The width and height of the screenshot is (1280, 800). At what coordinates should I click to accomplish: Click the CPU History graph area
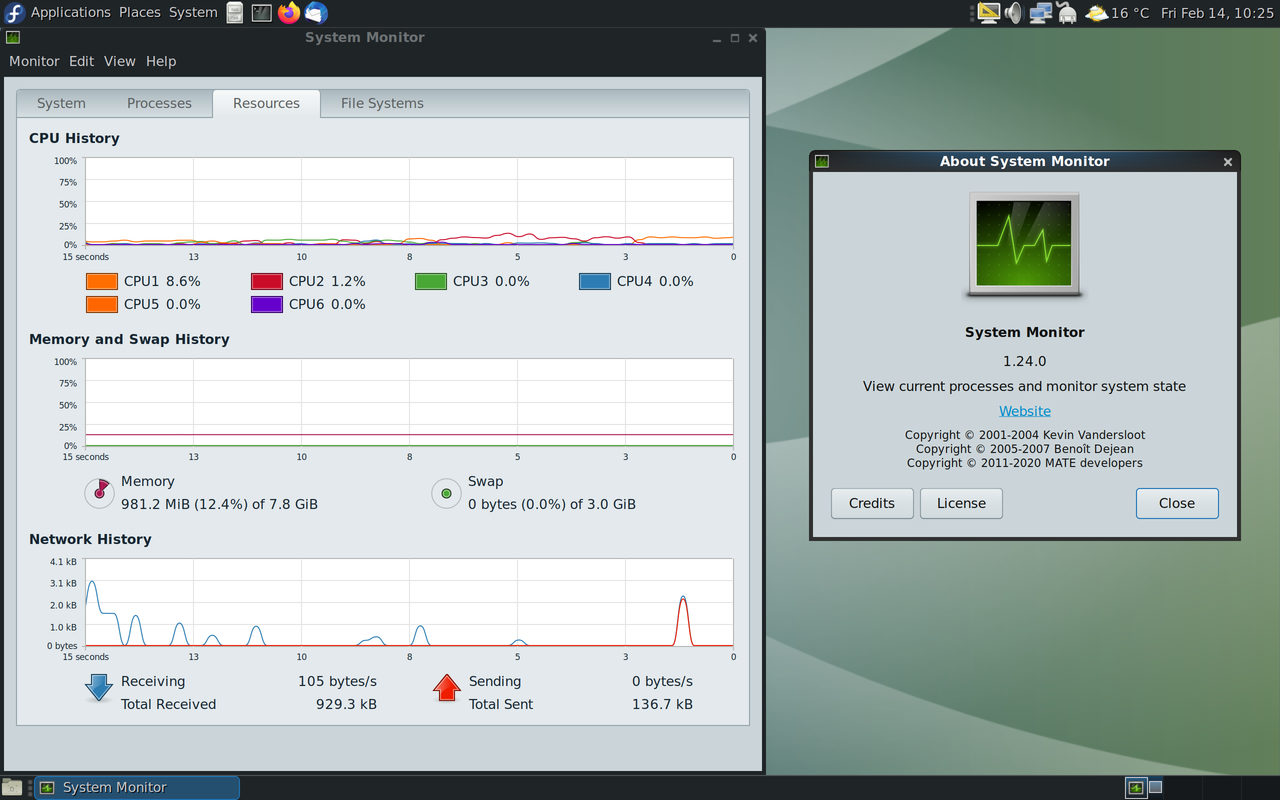[x=409, y=201]
